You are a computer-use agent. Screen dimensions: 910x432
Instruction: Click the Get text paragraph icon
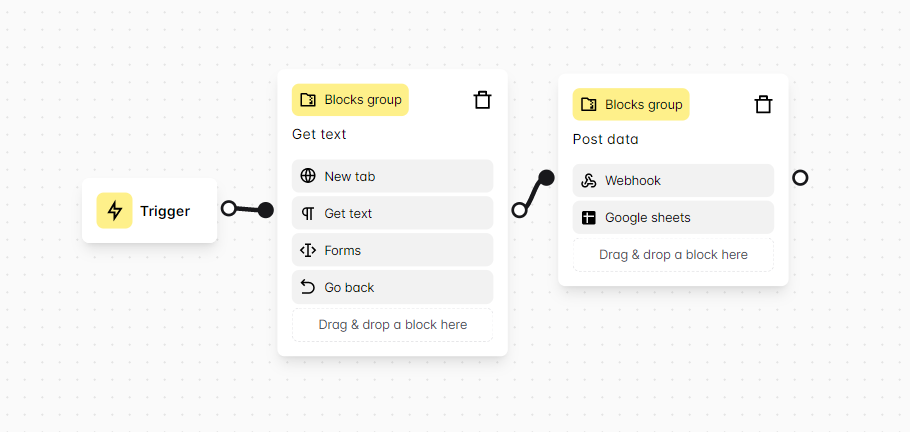click(308, 213)
